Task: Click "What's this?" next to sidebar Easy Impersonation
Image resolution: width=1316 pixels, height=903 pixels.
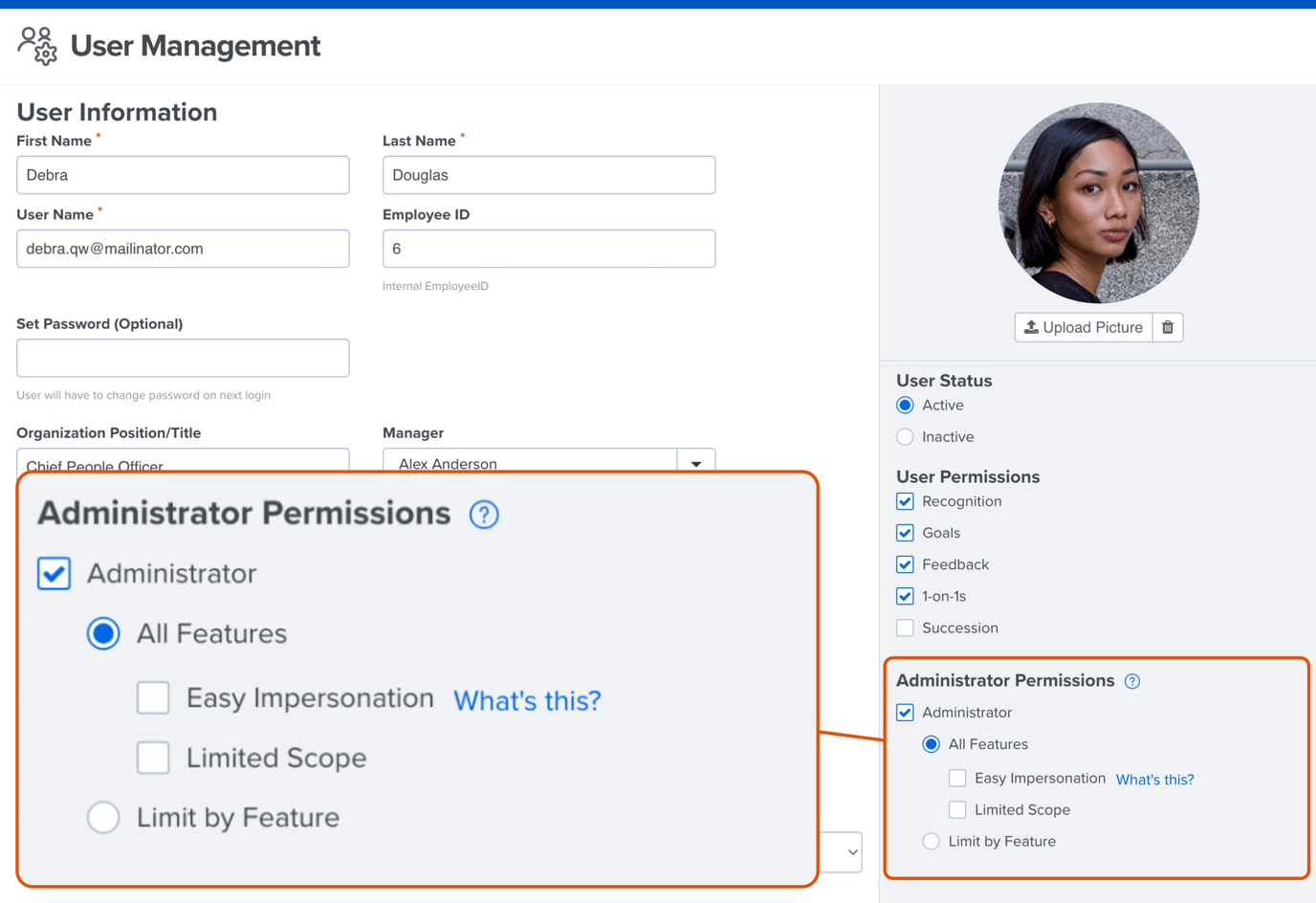Action: click(x=1154, y=780)
